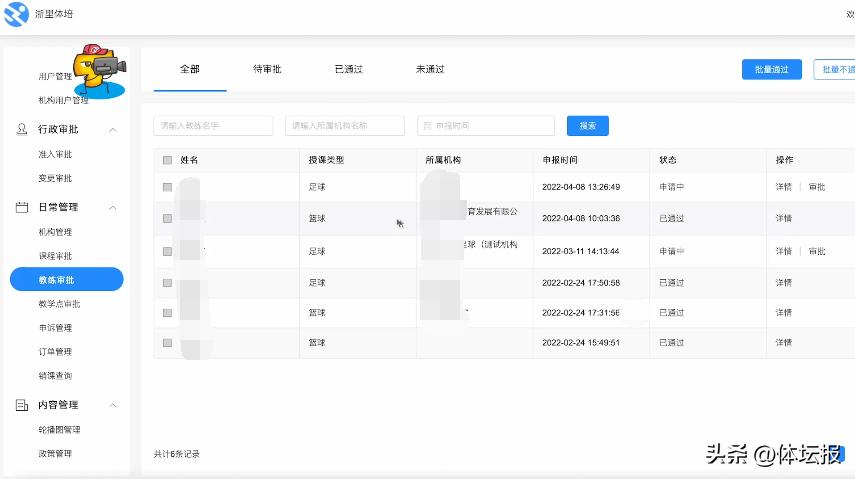The width and height of the screenshot is (855, 479).
Task: Click the 内容管理 document icon in sidebar
Action: coord(23,405)
